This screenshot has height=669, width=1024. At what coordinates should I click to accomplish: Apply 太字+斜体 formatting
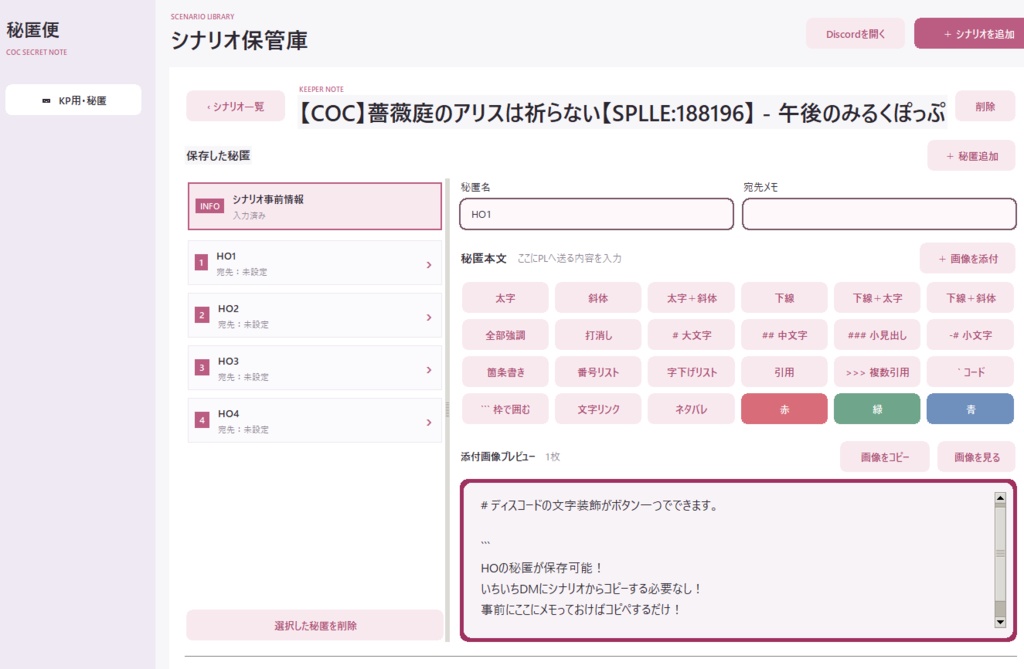691,298
